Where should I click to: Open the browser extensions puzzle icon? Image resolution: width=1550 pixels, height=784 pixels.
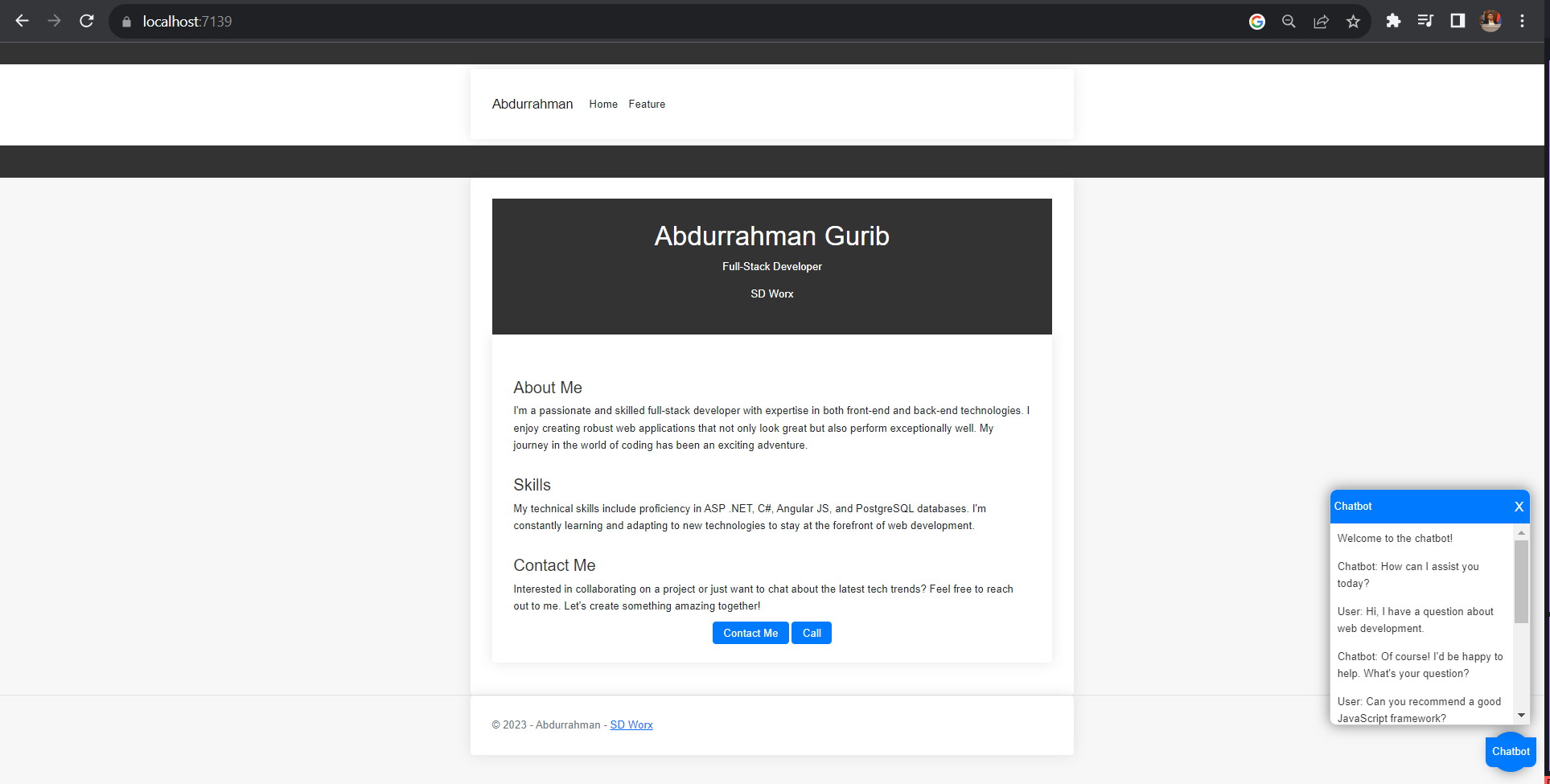tap(1393, 21)
